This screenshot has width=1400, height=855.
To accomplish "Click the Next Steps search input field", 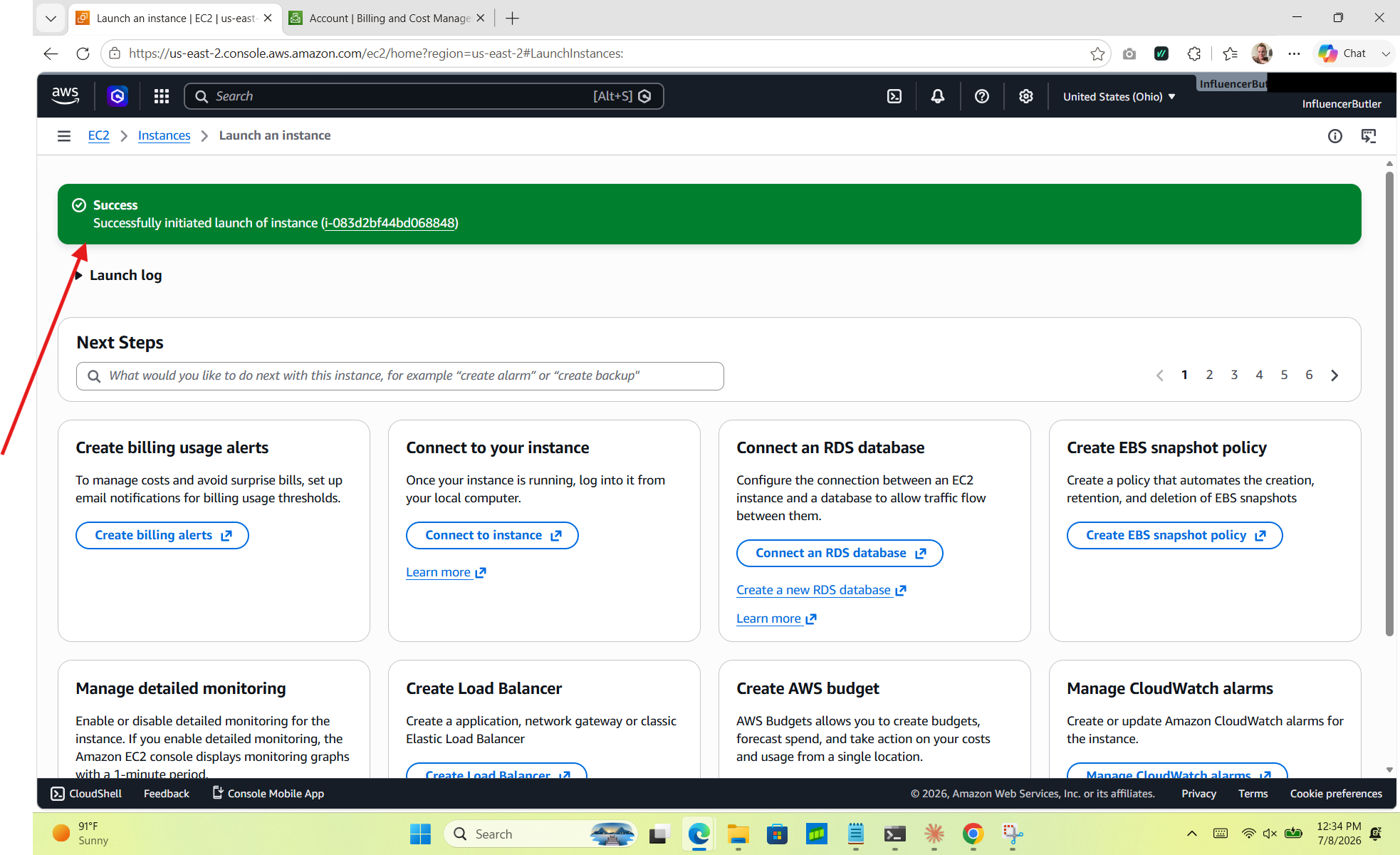I will 400,375.
